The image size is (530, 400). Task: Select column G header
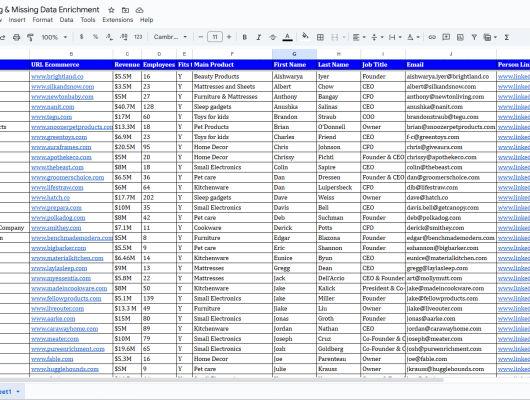(x=294, y=54)
